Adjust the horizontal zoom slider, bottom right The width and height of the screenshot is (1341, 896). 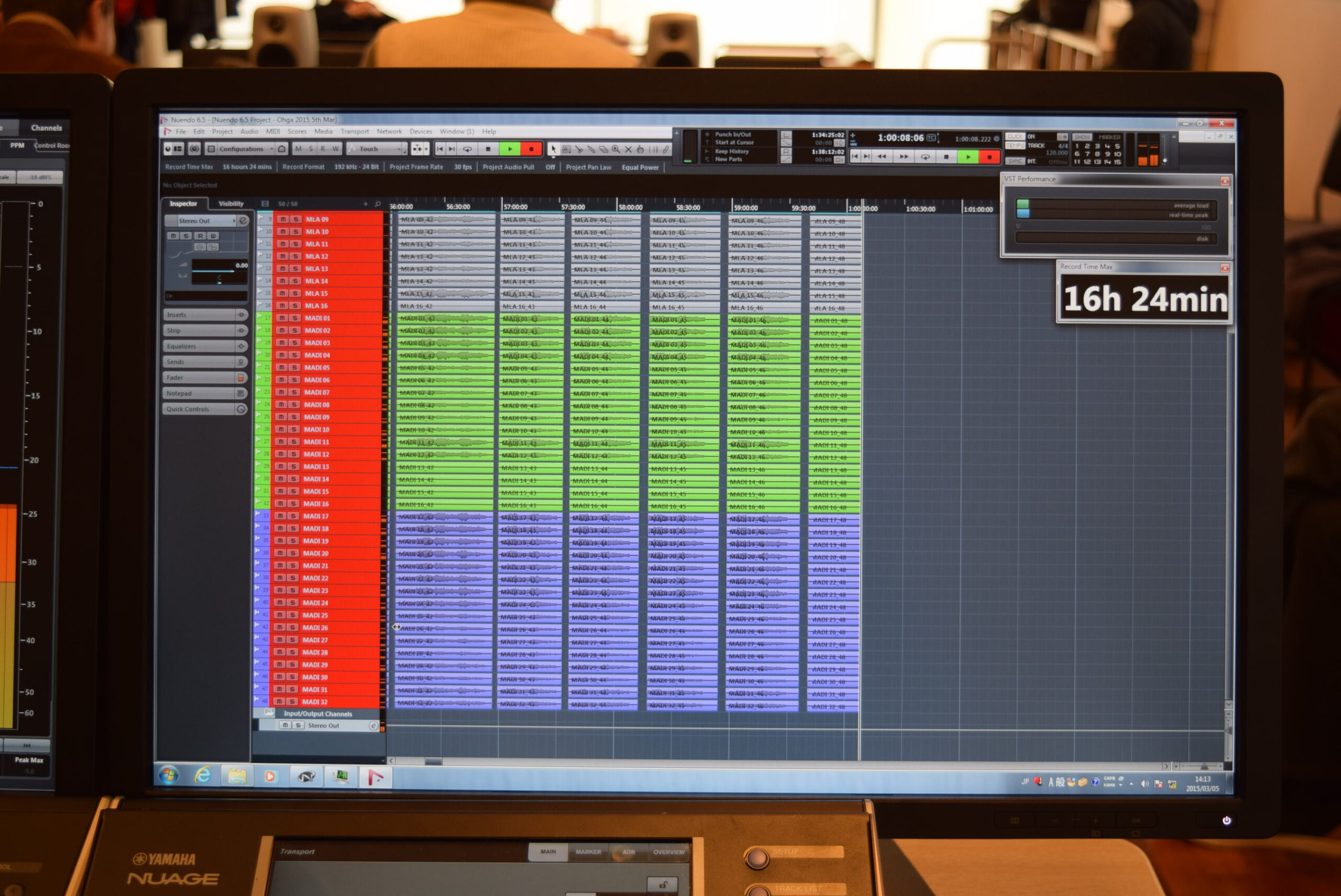click(x=1204, y=766)
